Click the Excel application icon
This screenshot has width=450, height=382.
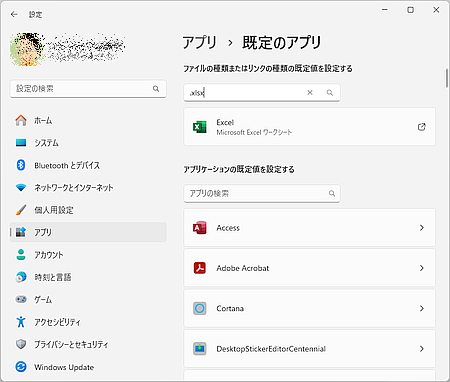click(200, 127)
